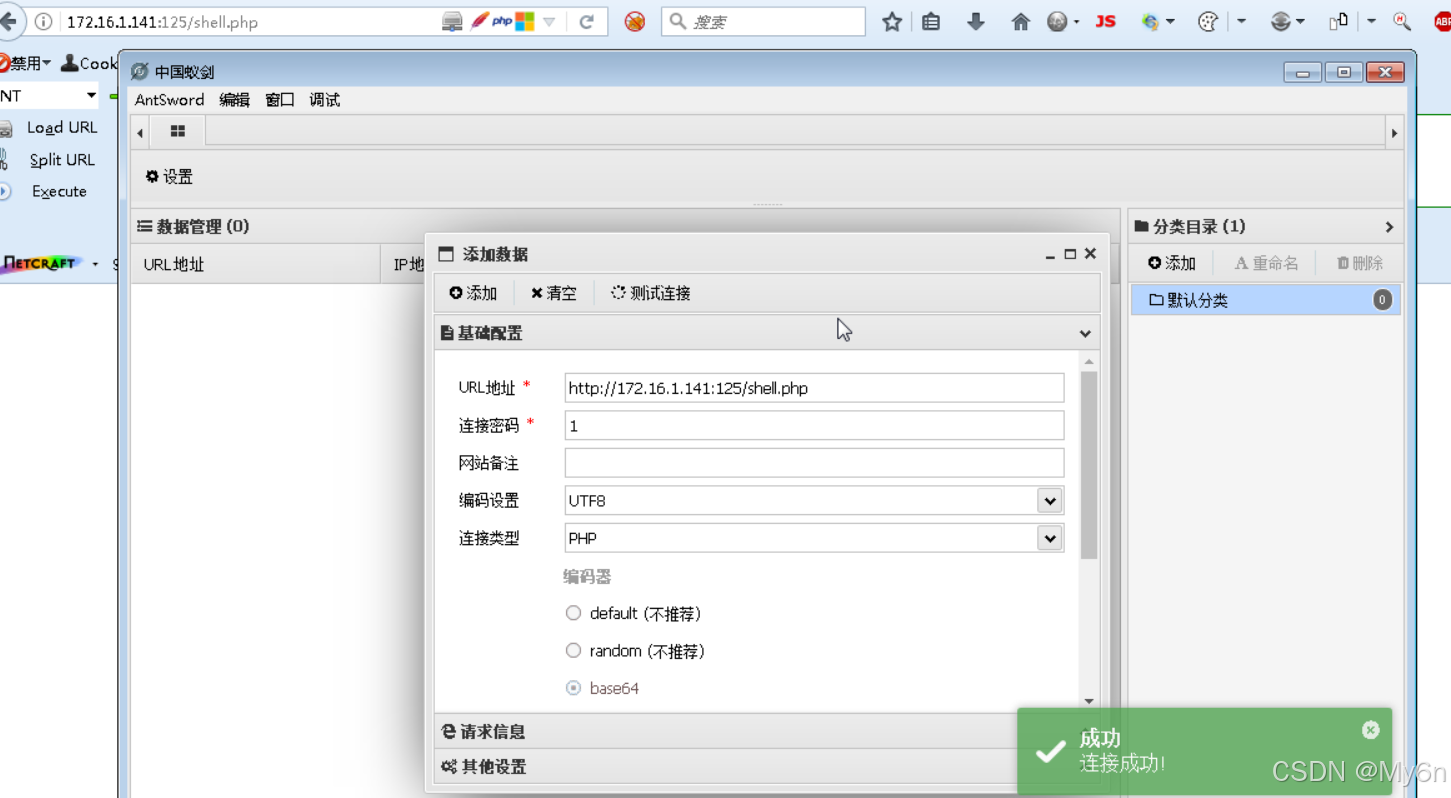The image size is (1451, 798).
Task: Click the red JS toolbar icon
Action: [x=1105, y=21]
